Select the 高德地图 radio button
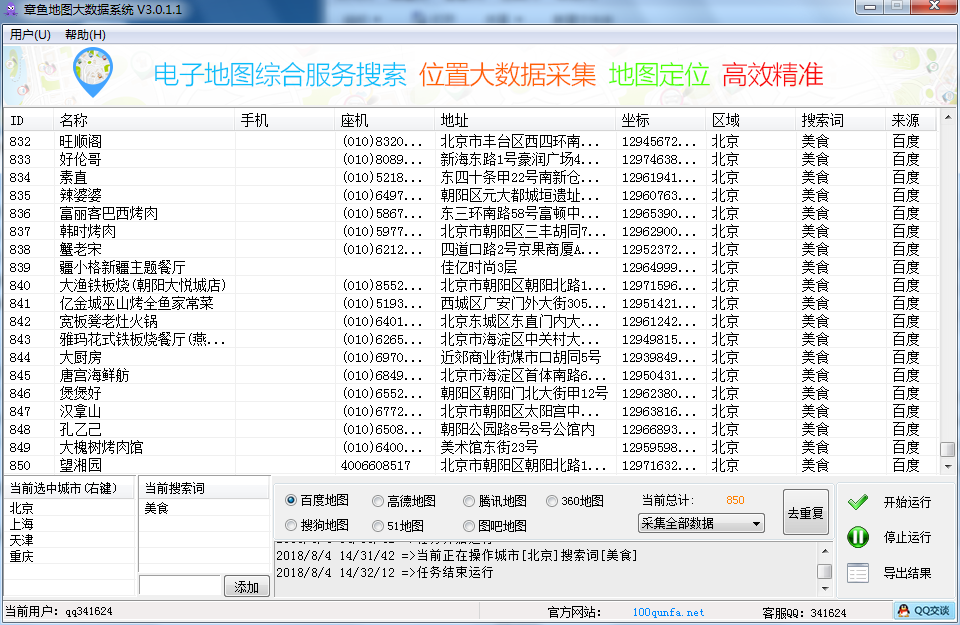The width and height of the screenshot is (960, 625). [x=378, y=501]
